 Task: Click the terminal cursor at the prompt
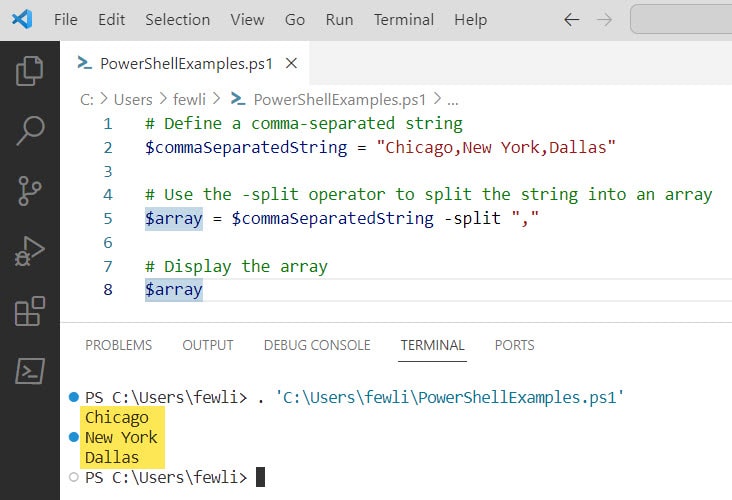click(x=260, y=478)
